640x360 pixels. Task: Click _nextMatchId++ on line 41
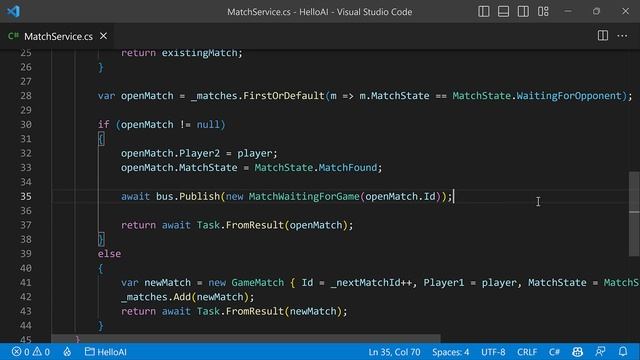(371, 282)
